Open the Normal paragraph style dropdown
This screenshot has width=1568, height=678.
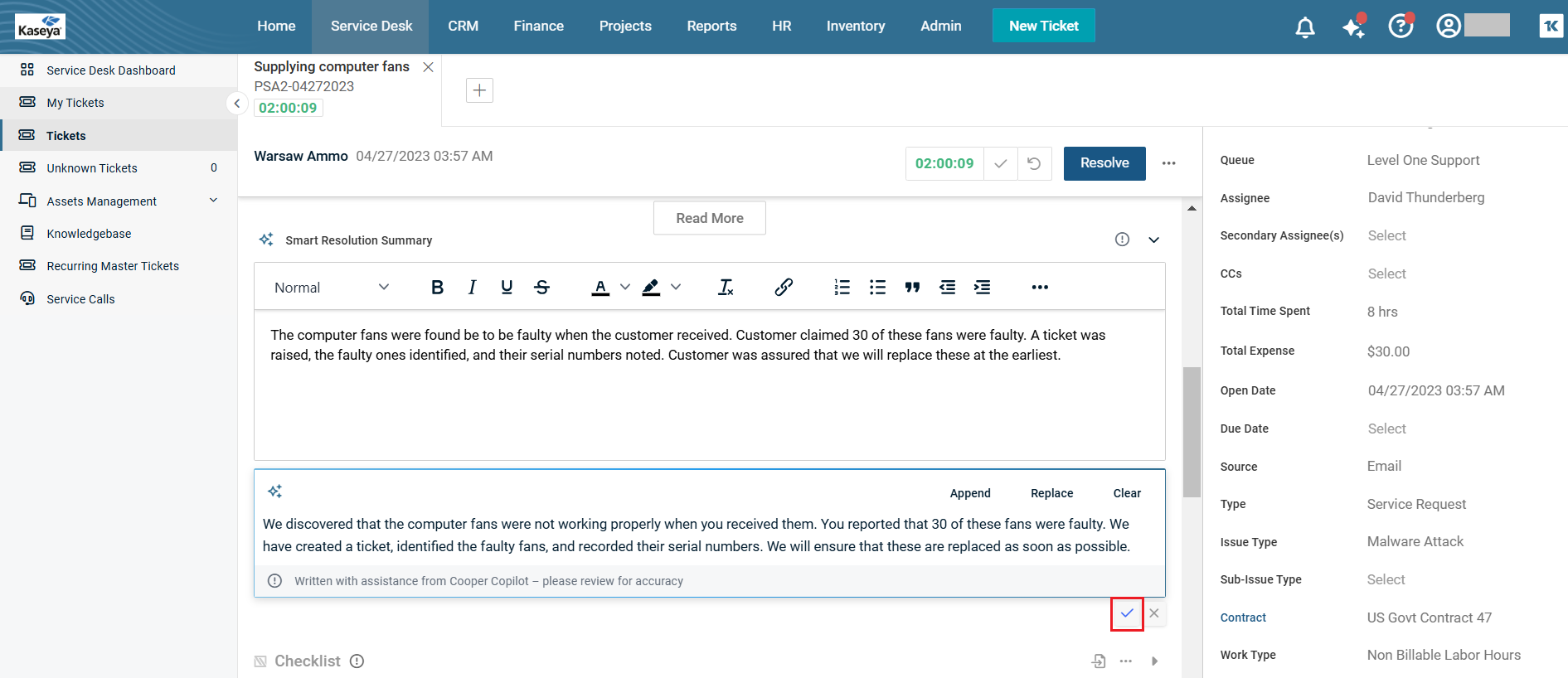point(332,288)
